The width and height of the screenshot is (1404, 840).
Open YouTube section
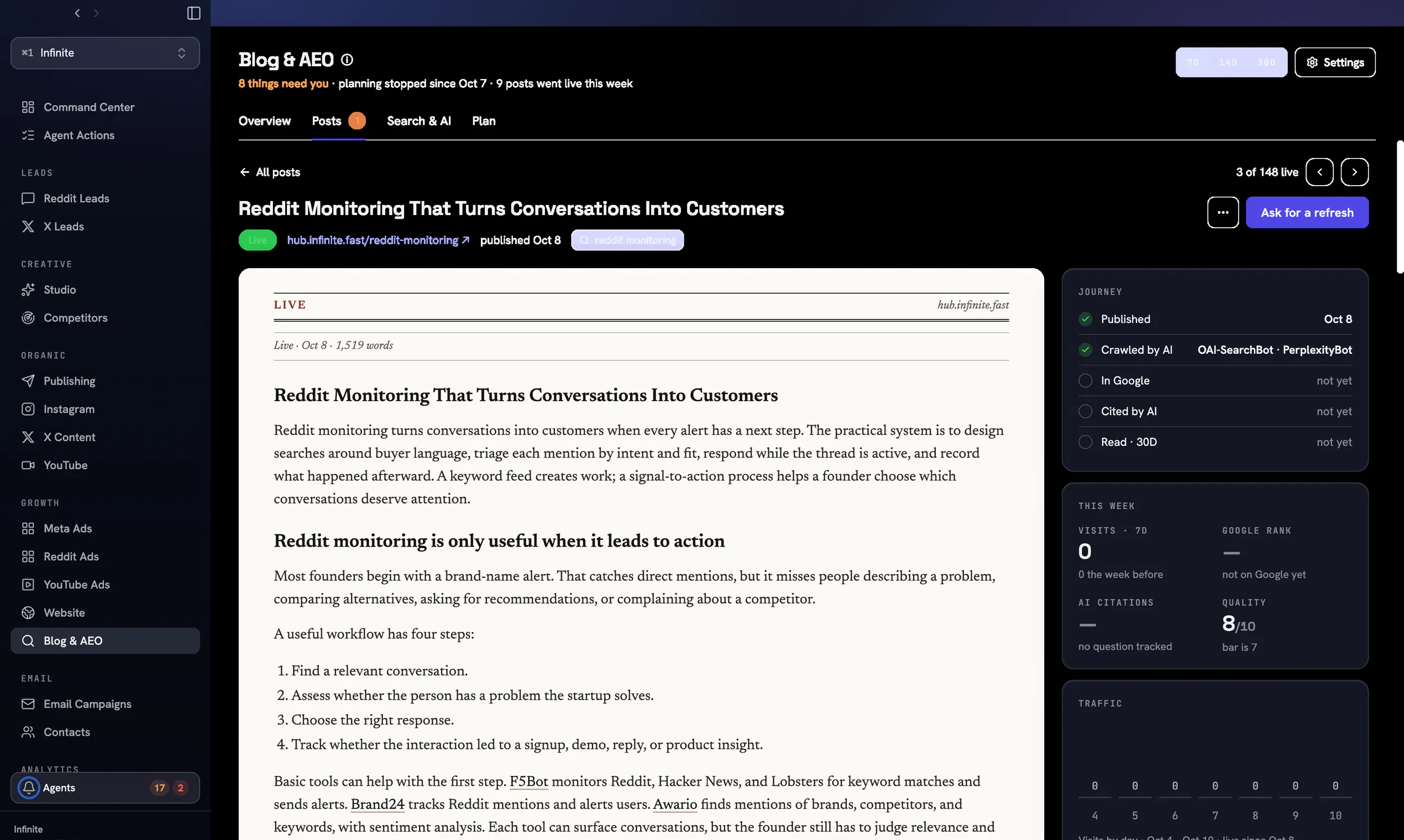click(x=105, y=465)
